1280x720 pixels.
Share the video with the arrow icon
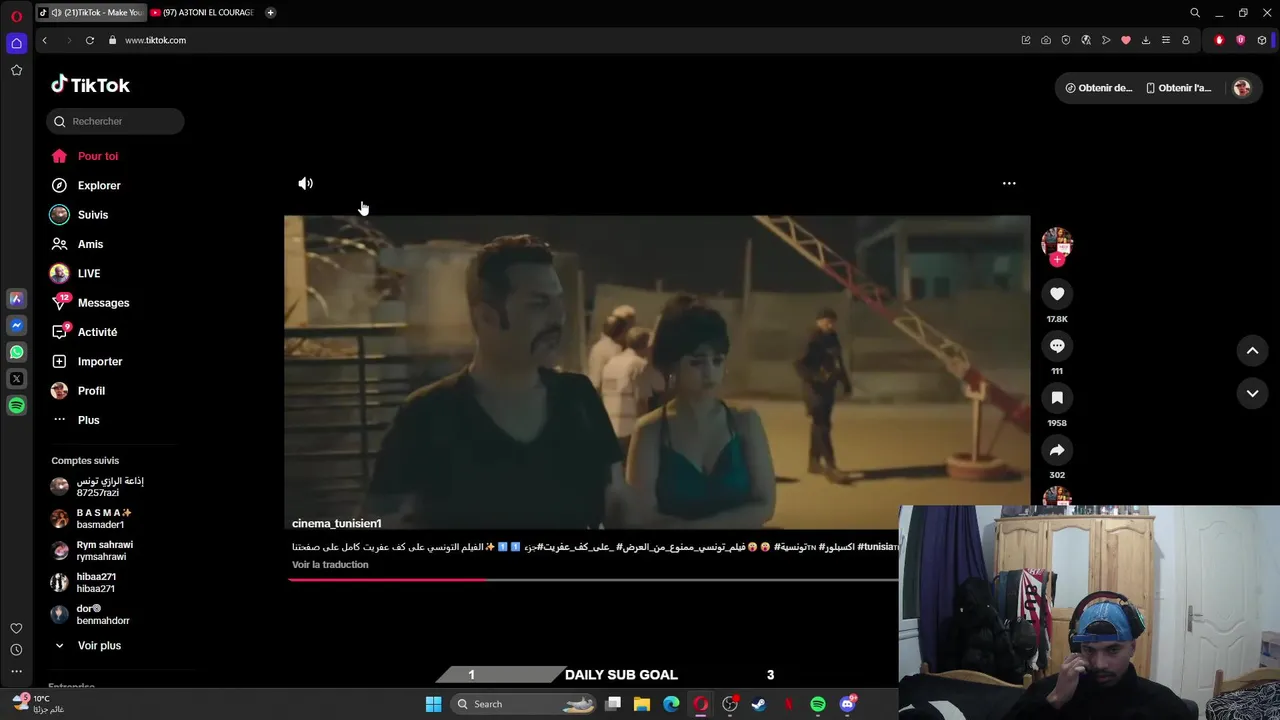tap(1057, 450)
